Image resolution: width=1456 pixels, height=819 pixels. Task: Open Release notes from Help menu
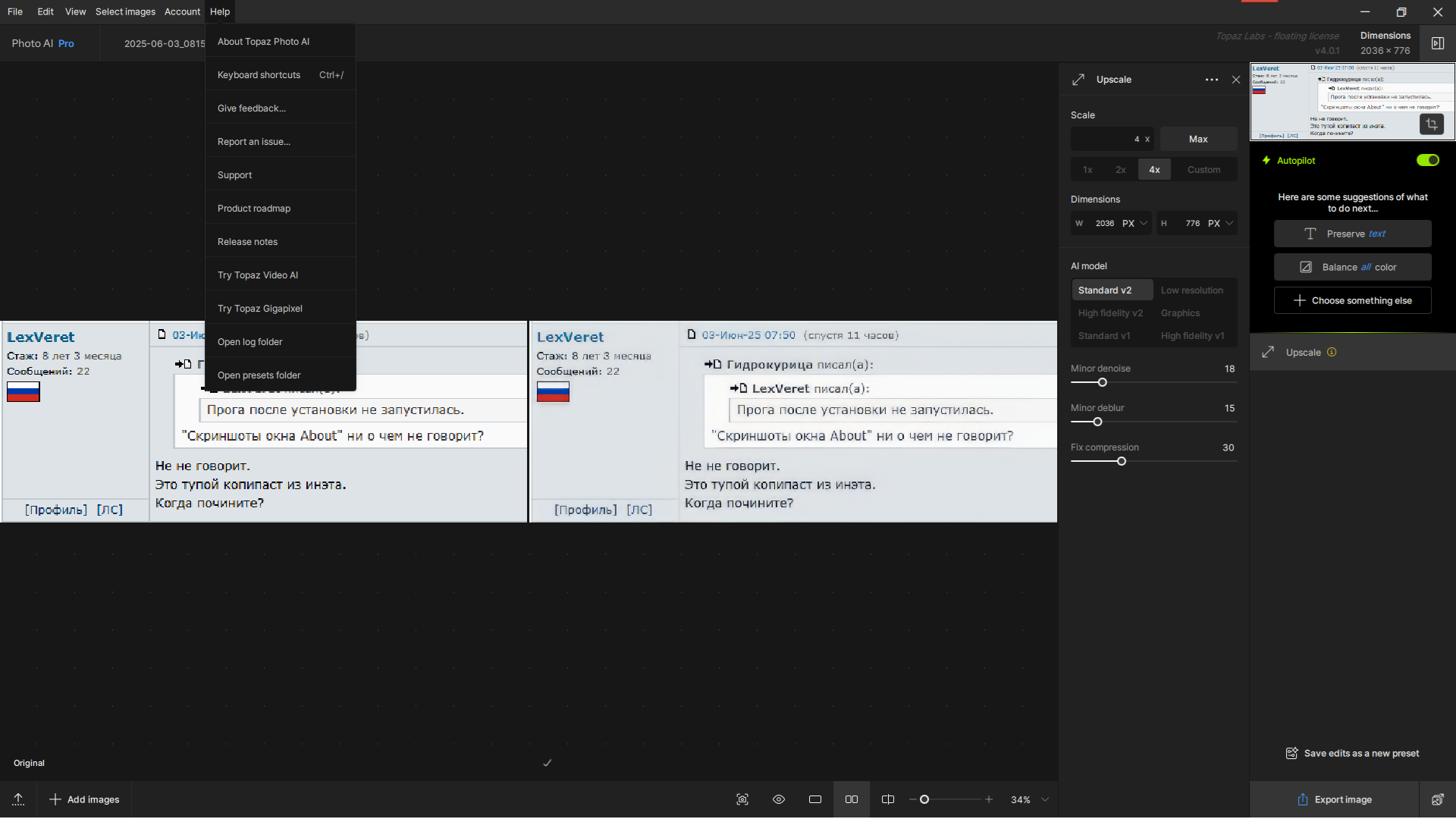click(247, 242)
